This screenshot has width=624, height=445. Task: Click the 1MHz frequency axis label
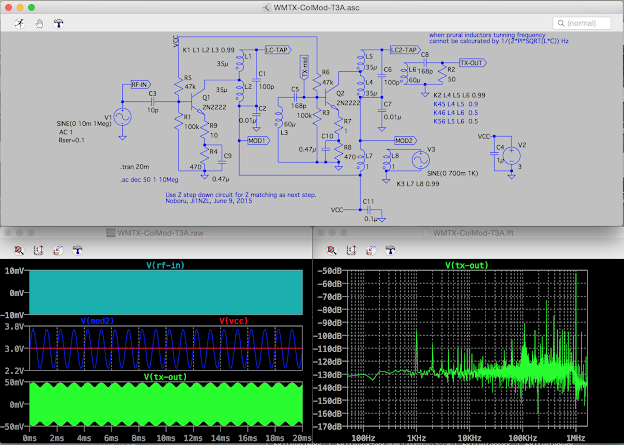pos(575,438)
